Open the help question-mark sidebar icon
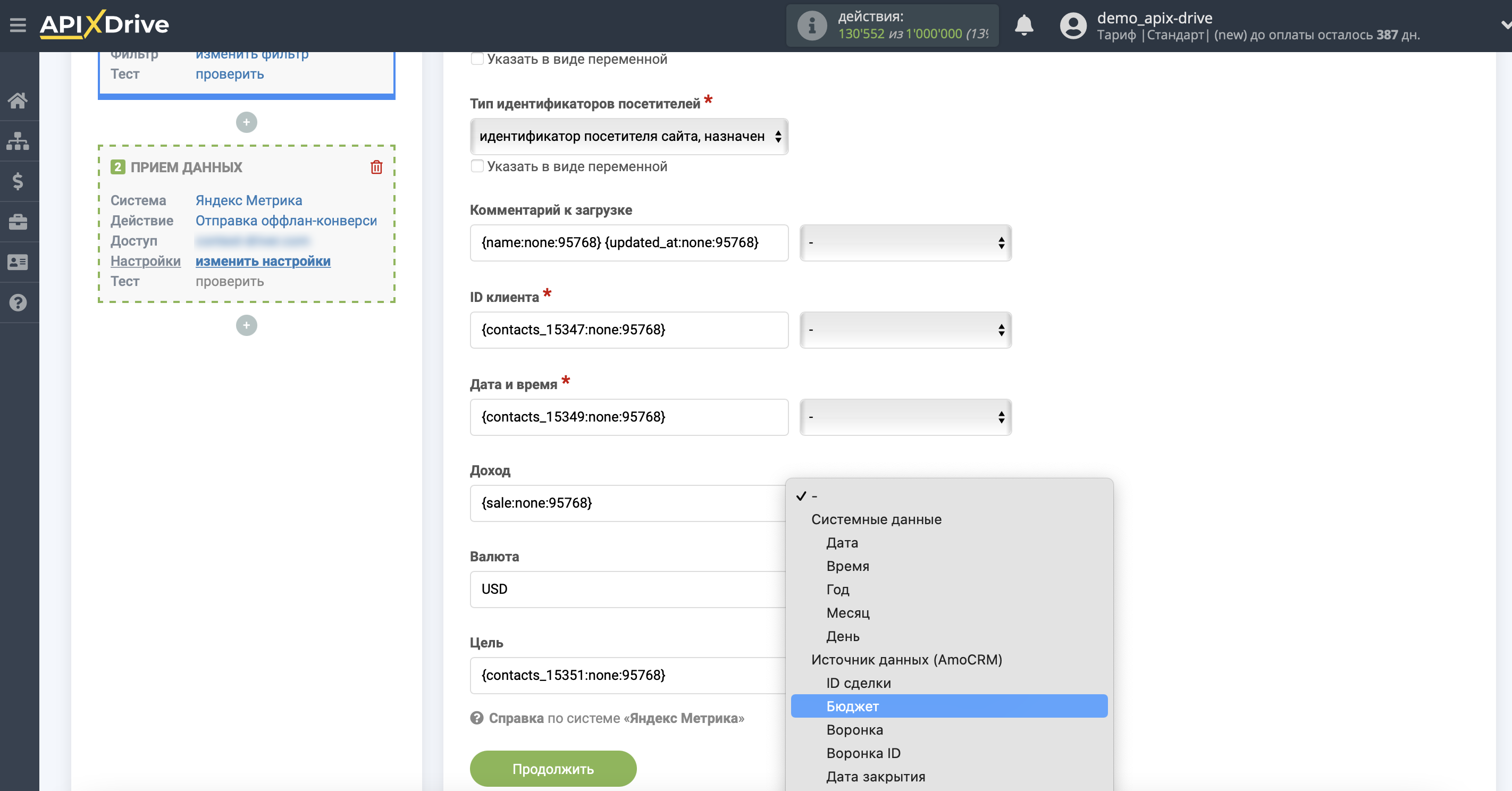 coord(18,303)
